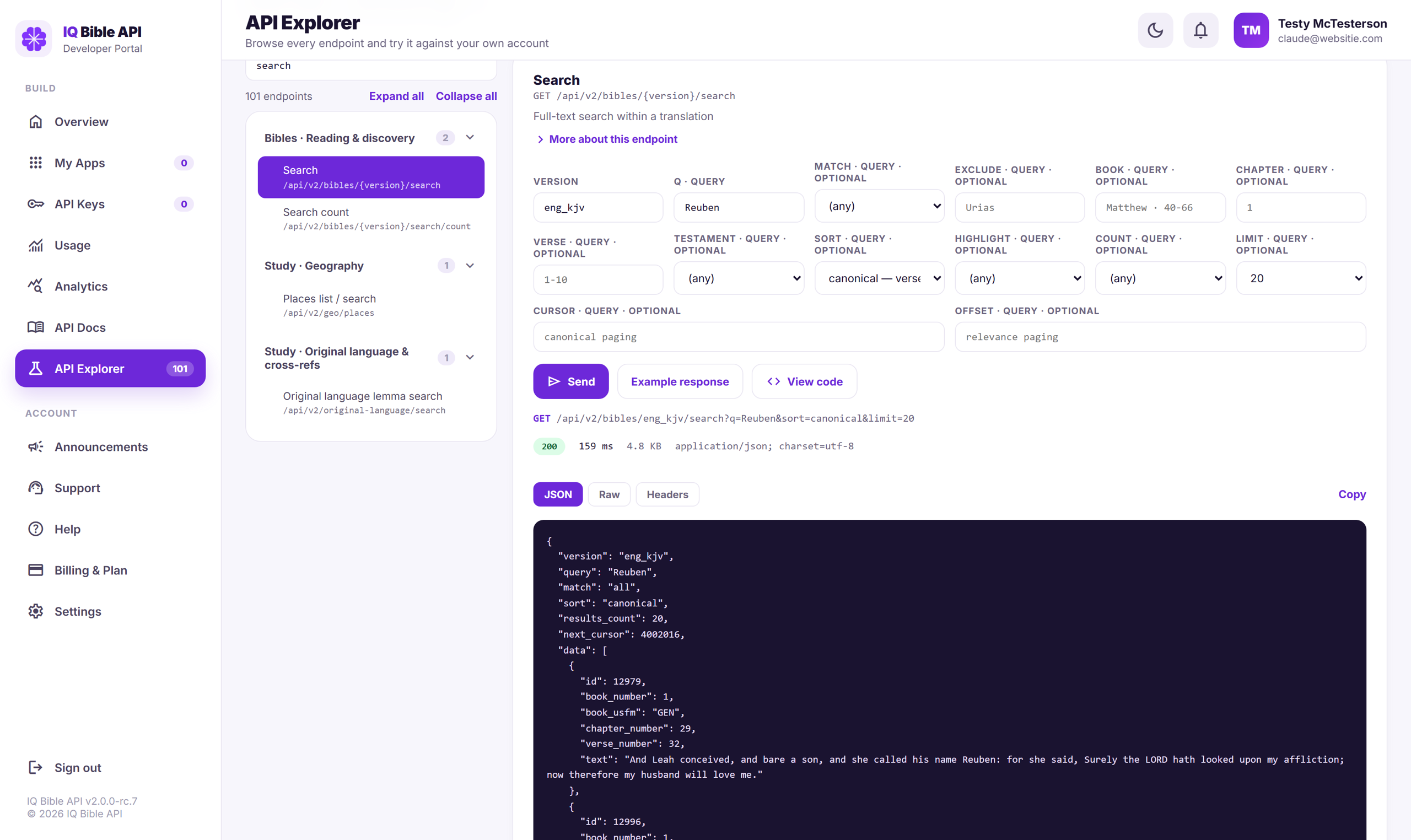Collapse Bibles Reading & discovery group
1411x840 pixels.
tap(470, 138)
